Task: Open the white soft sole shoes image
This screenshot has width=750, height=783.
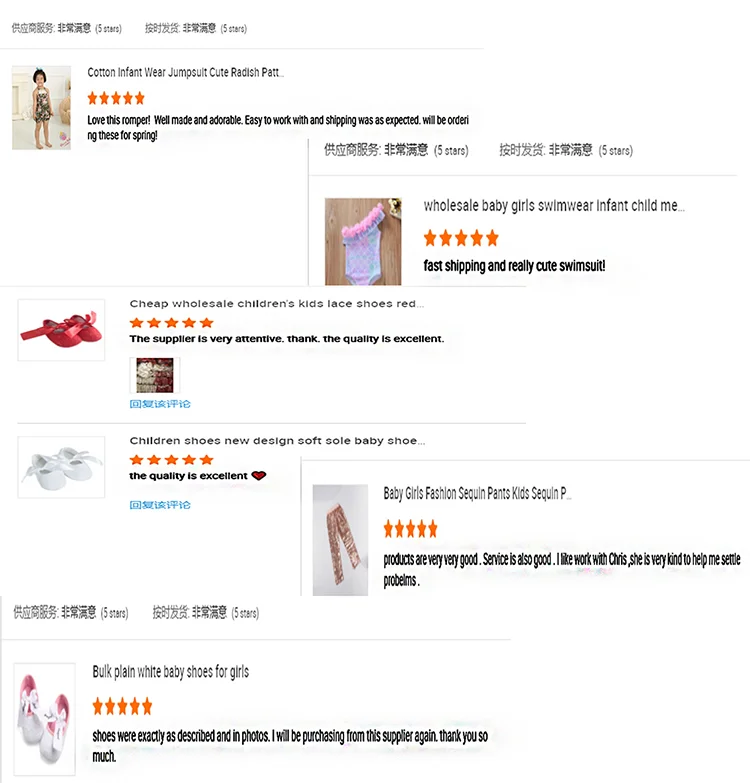Action: 61,467
